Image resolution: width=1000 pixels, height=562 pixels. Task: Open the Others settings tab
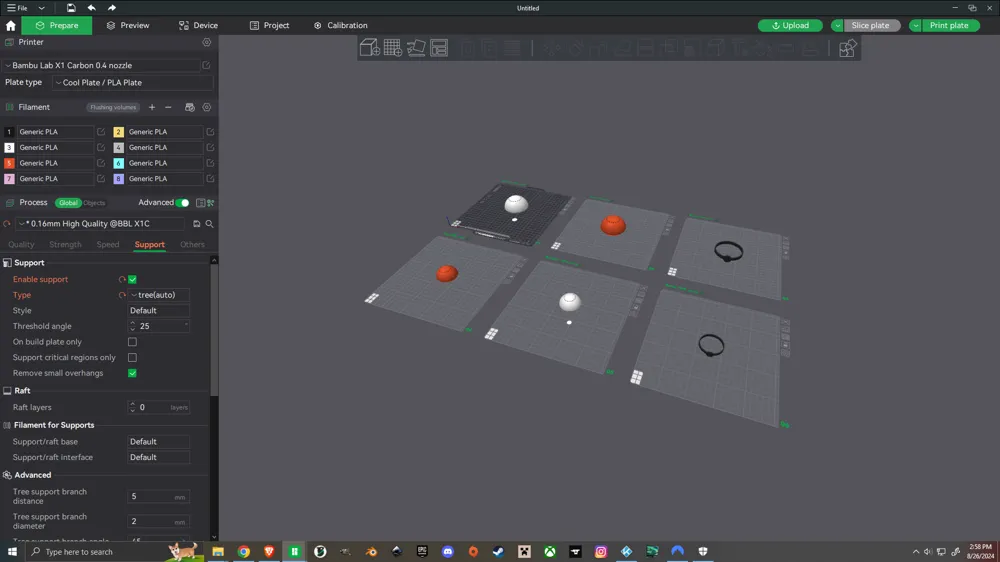click(192, 244)
